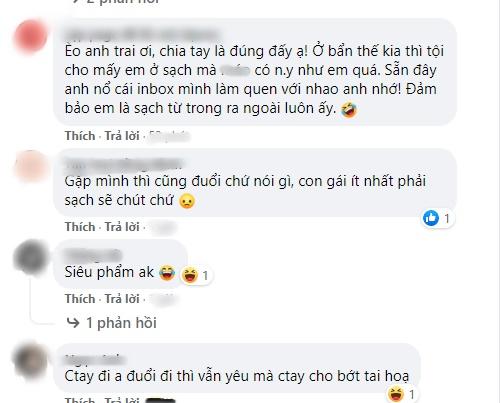Viewport: 500px width, 403px height.
Task: Open blurred author name above 'Siêu phẩm ak'
Action: click(x=93, y=255)
